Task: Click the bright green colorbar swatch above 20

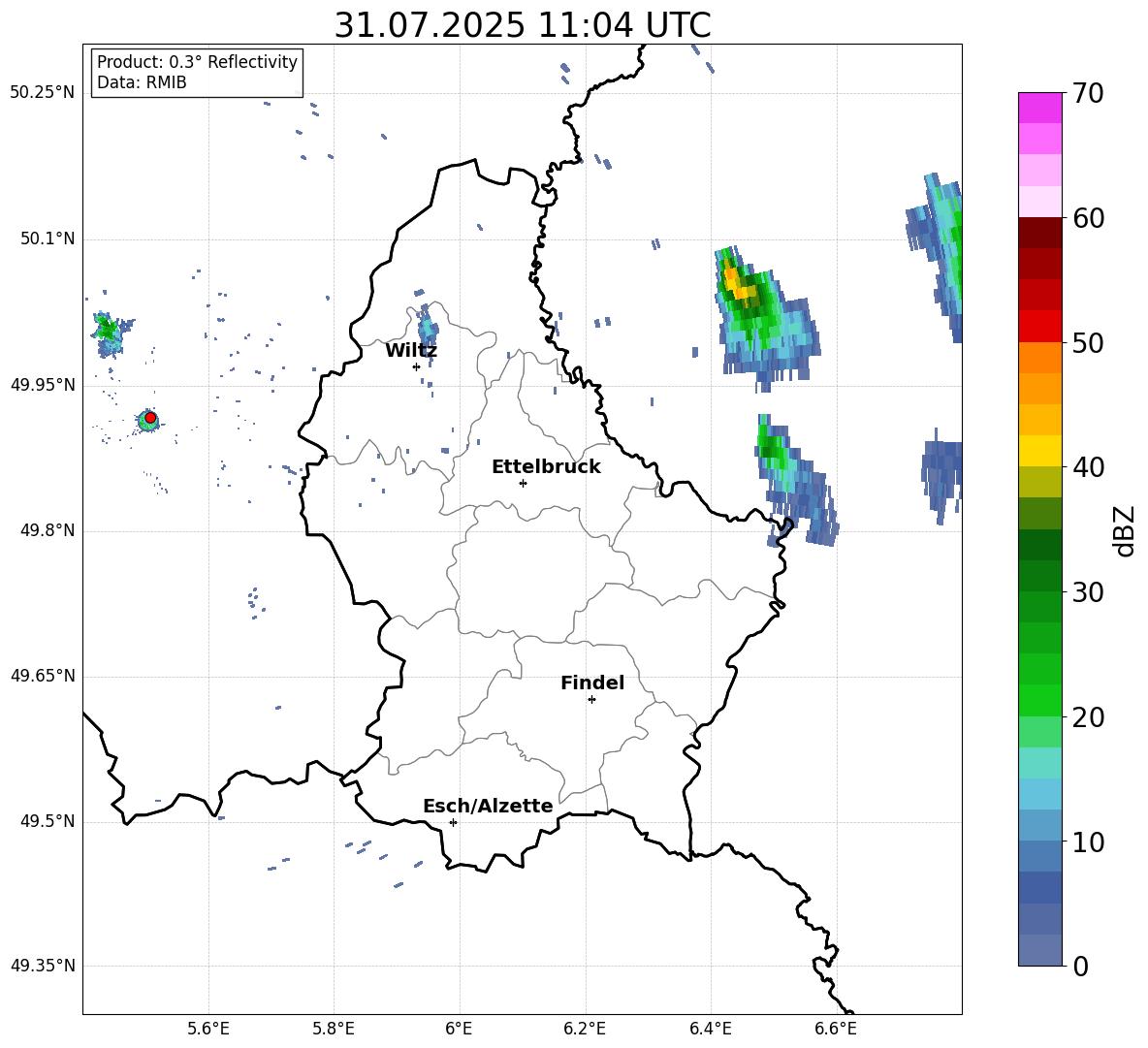Action: point(1039,700)
